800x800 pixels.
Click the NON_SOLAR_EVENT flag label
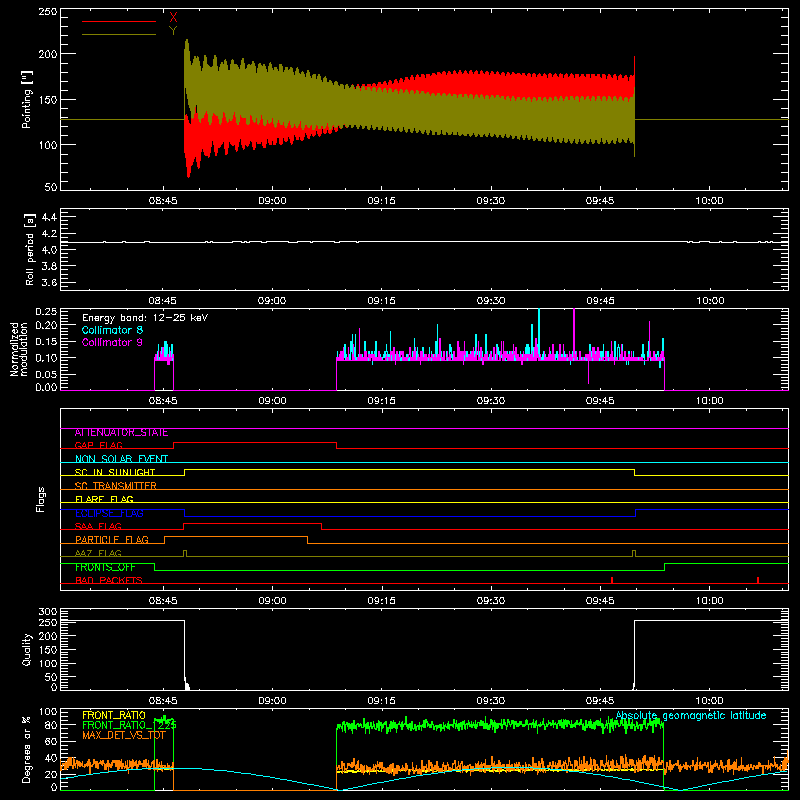[121, 459]
